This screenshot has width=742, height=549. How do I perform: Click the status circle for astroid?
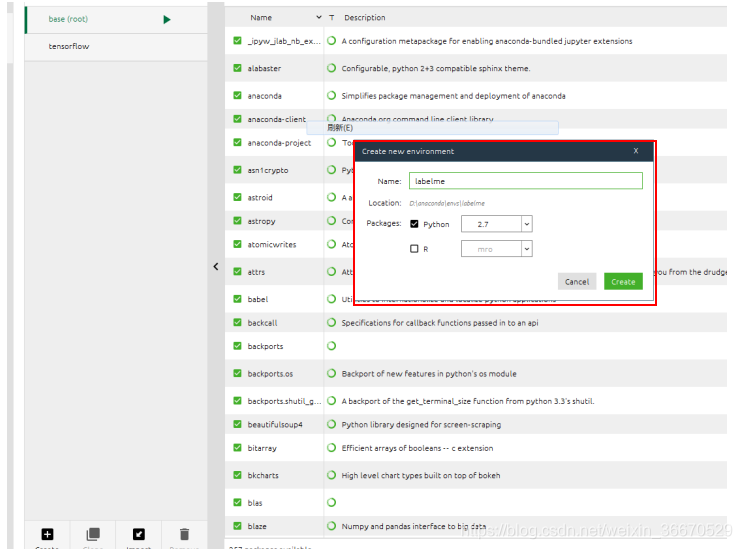coord(332,197)
